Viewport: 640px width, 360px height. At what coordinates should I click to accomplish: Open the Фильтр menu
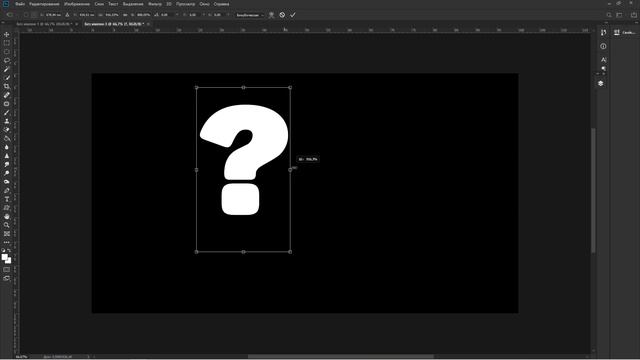pos(154,4)
